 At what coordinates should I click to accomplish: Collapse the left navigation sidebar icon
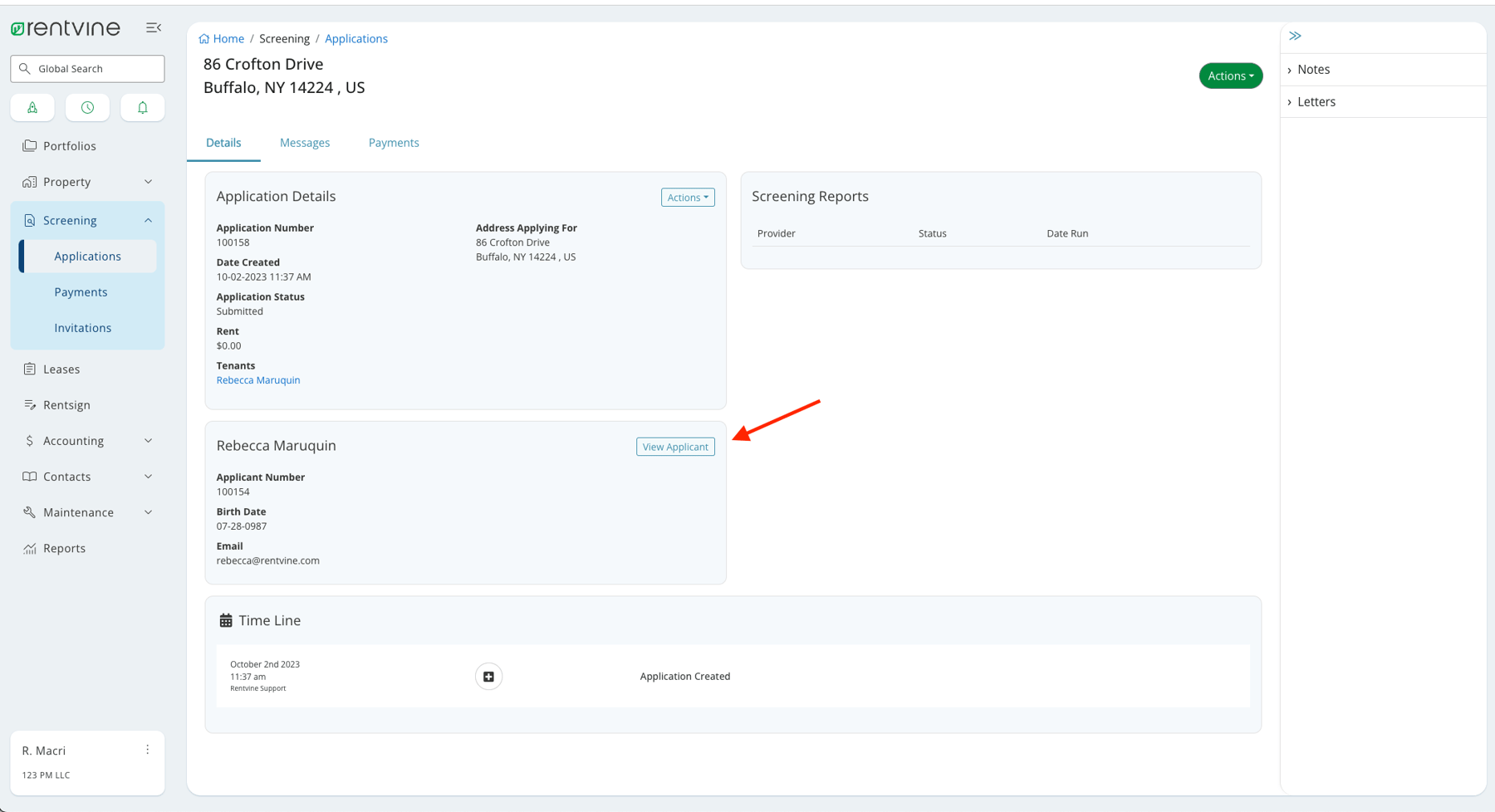point(154,27)
